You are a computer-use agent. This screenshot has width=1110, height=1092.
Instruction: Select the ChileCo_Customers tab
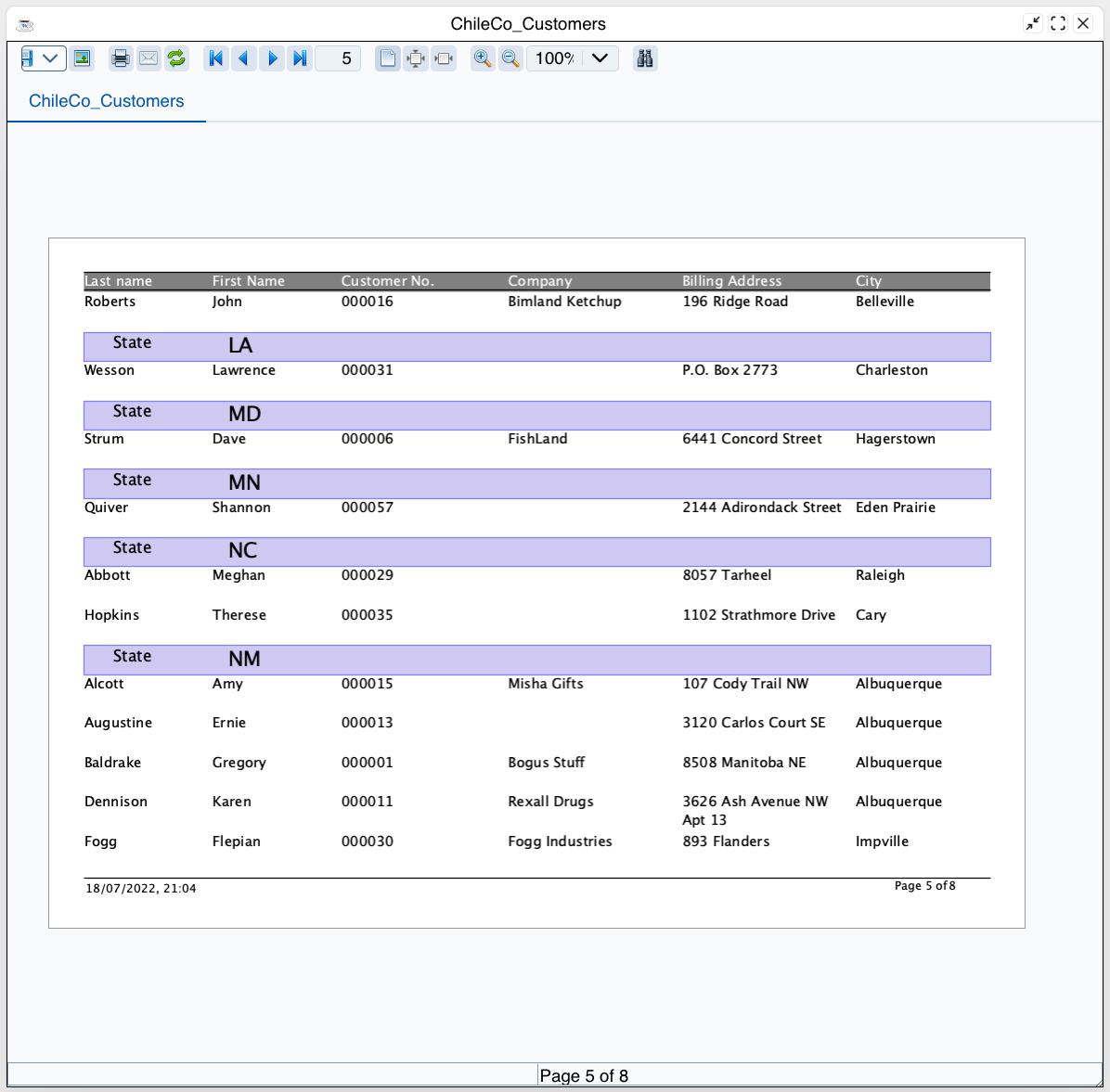pyautogui.click(x=106, y=101)
